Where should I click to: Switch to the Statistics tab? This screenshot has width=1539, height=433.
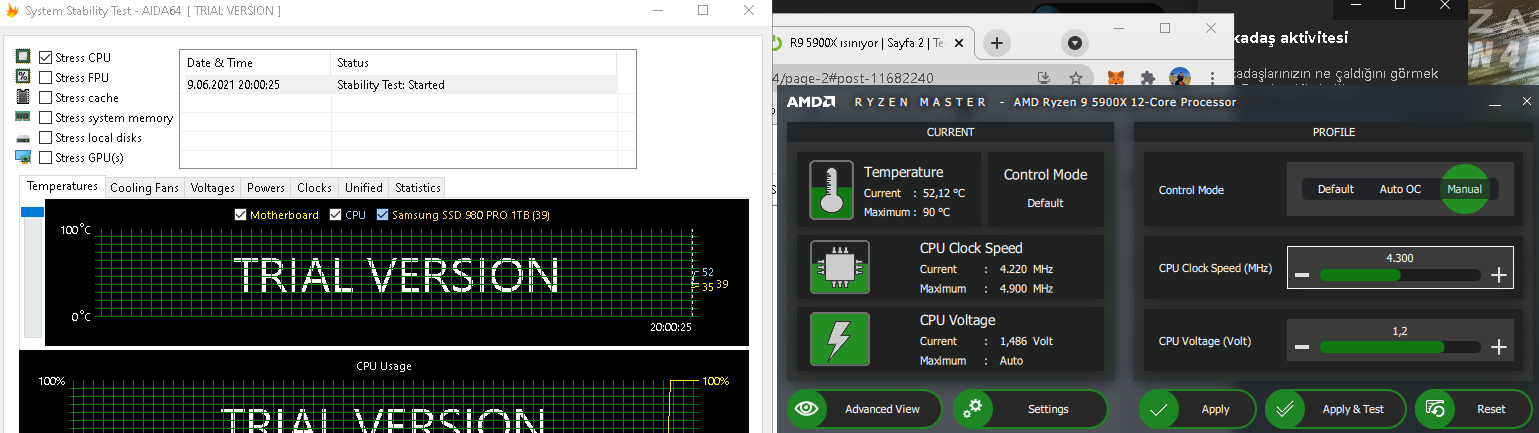(418, 188)
